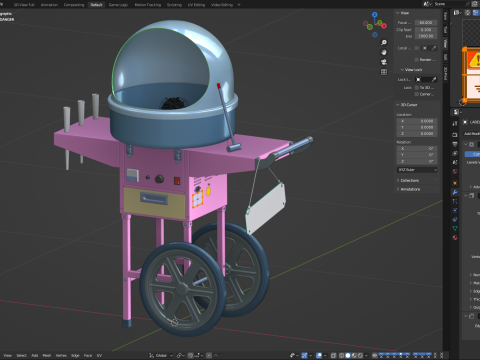Open the Output properties tab icon
Viewport: 480px width, 360px height.
click(455, 144)
